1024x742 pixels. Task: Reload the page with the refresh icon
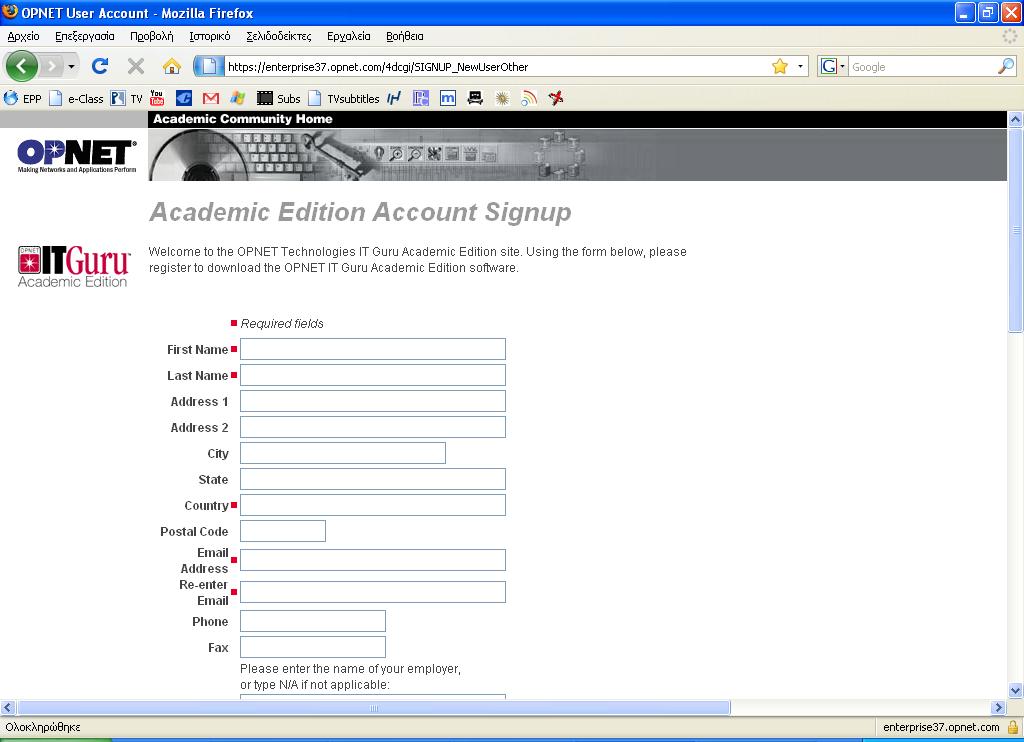point(100,66)
